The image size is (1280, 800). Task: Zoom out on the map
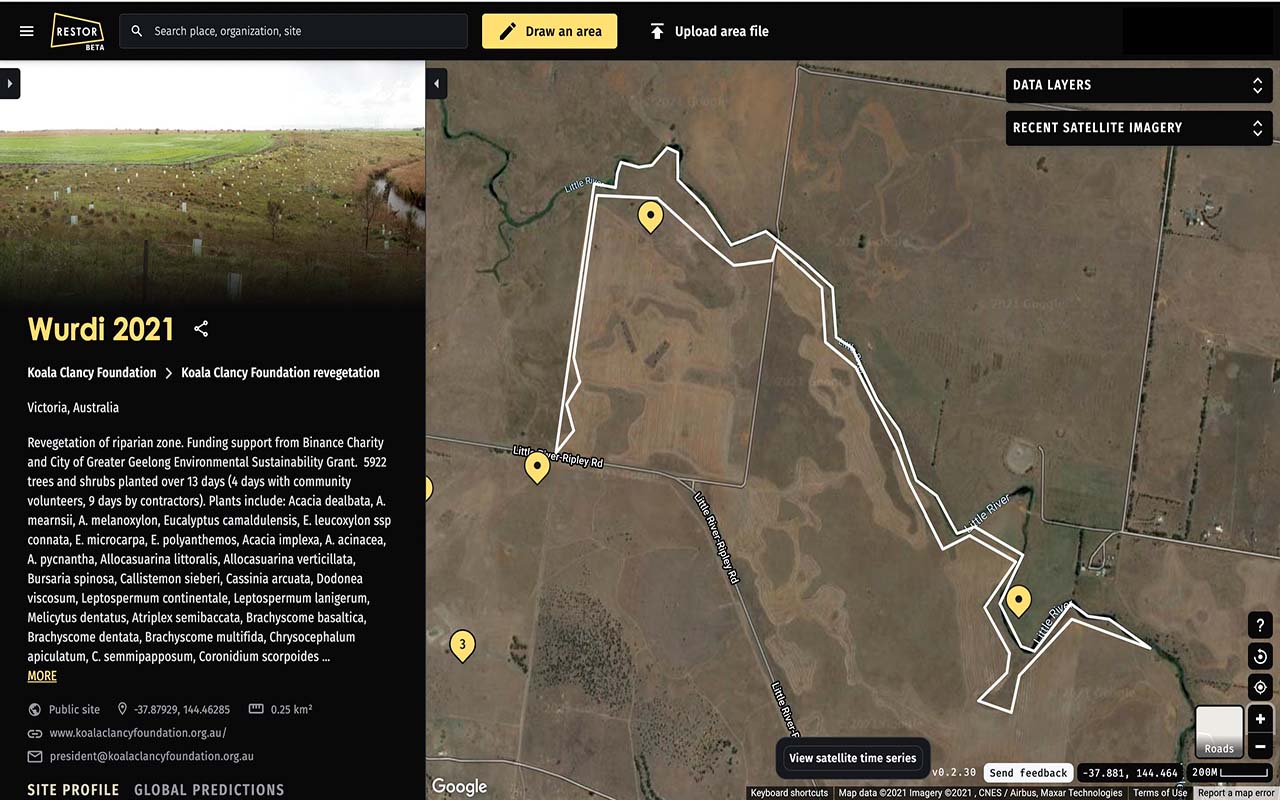tap(1260, 746)
